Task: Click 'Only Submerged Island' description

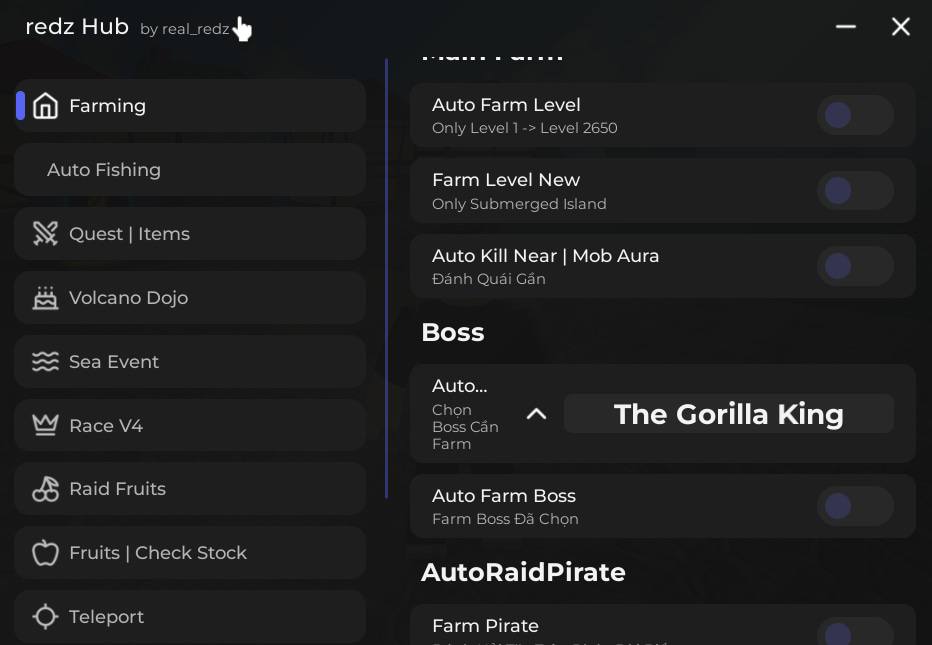Action: [519, 204]
